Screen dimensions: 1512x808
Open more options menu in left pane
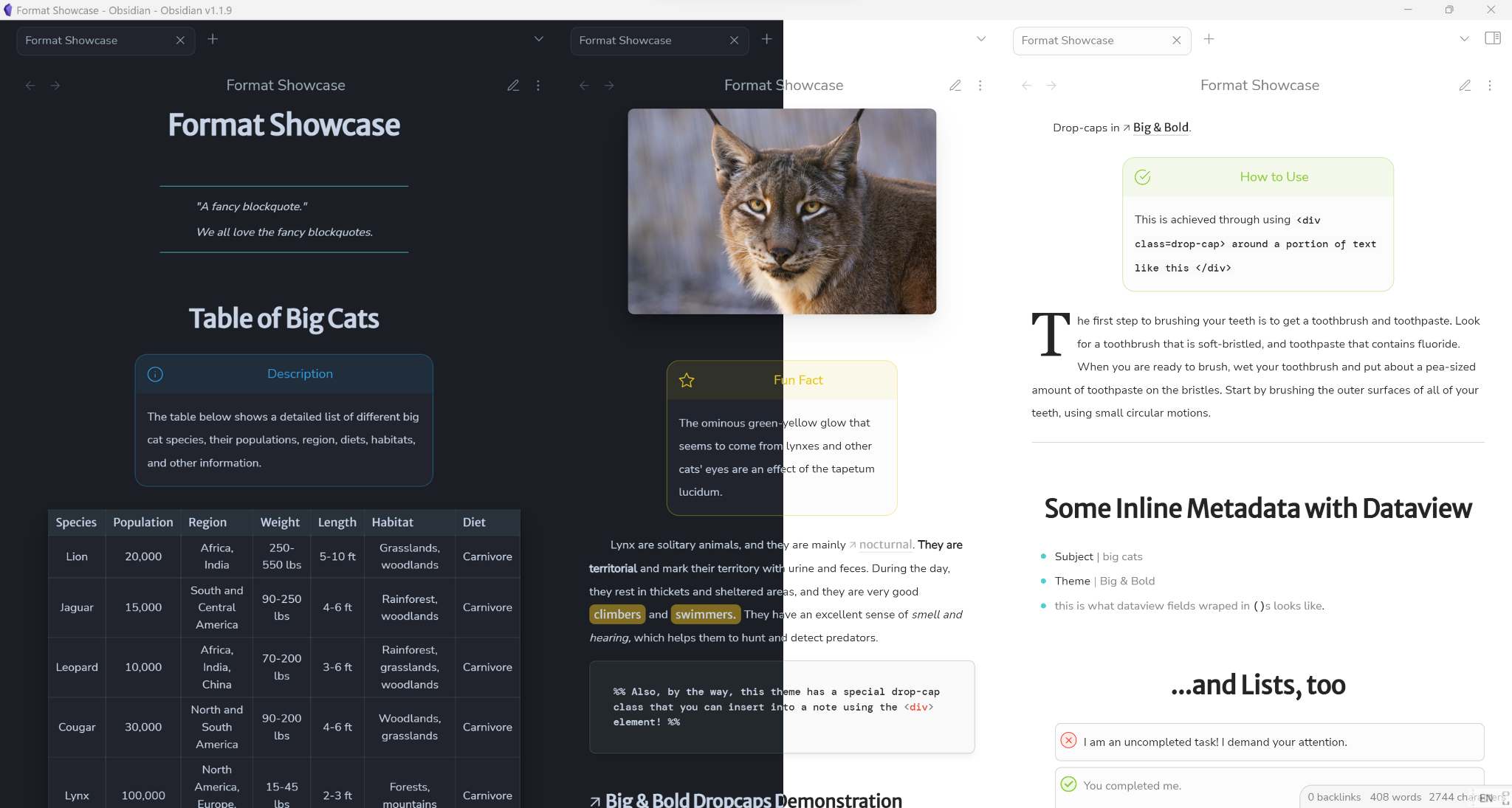pyautogui.click(x=538, y=86)
